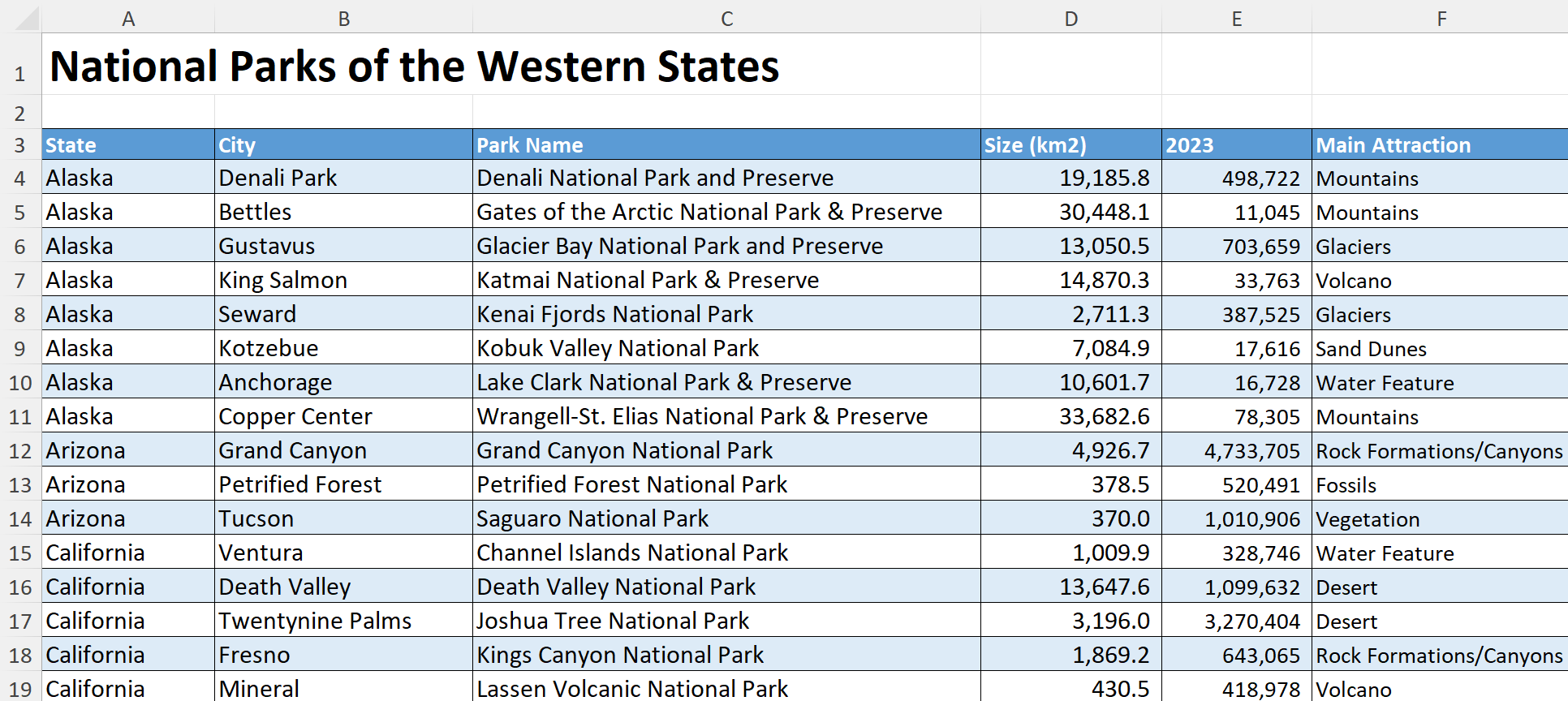Select the Denali Park city cell
The height and width of the screenshot is (701, 1568).
point(343,177)
